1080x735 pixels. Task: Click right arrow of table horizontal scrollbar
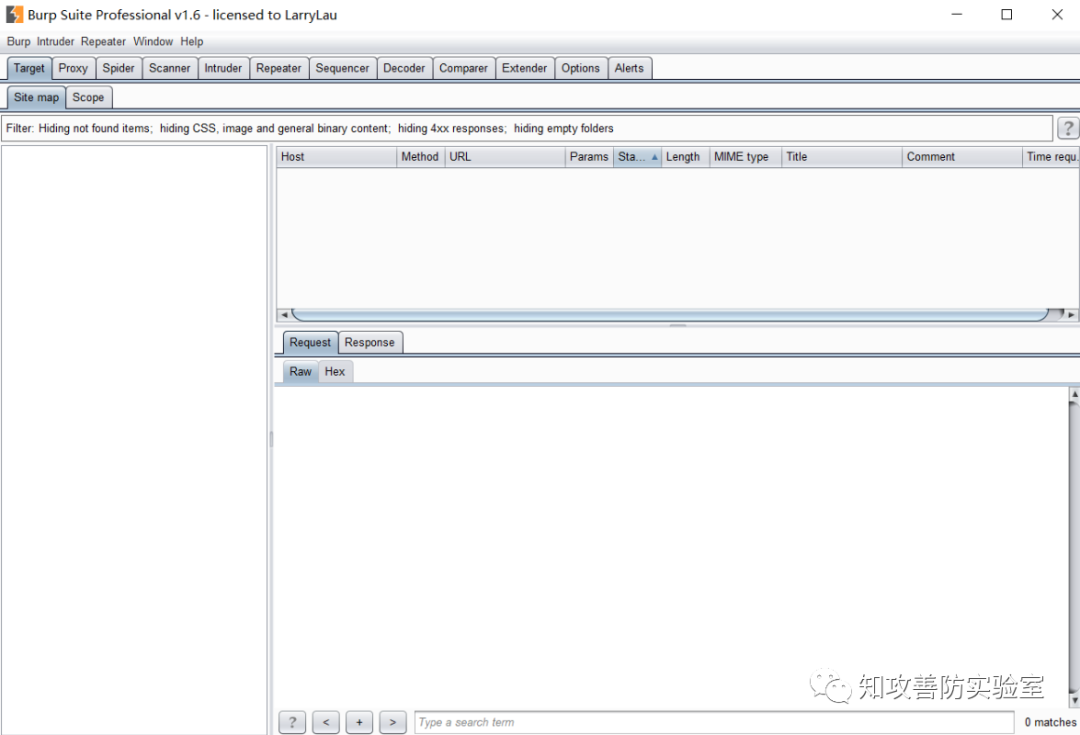1071,315
